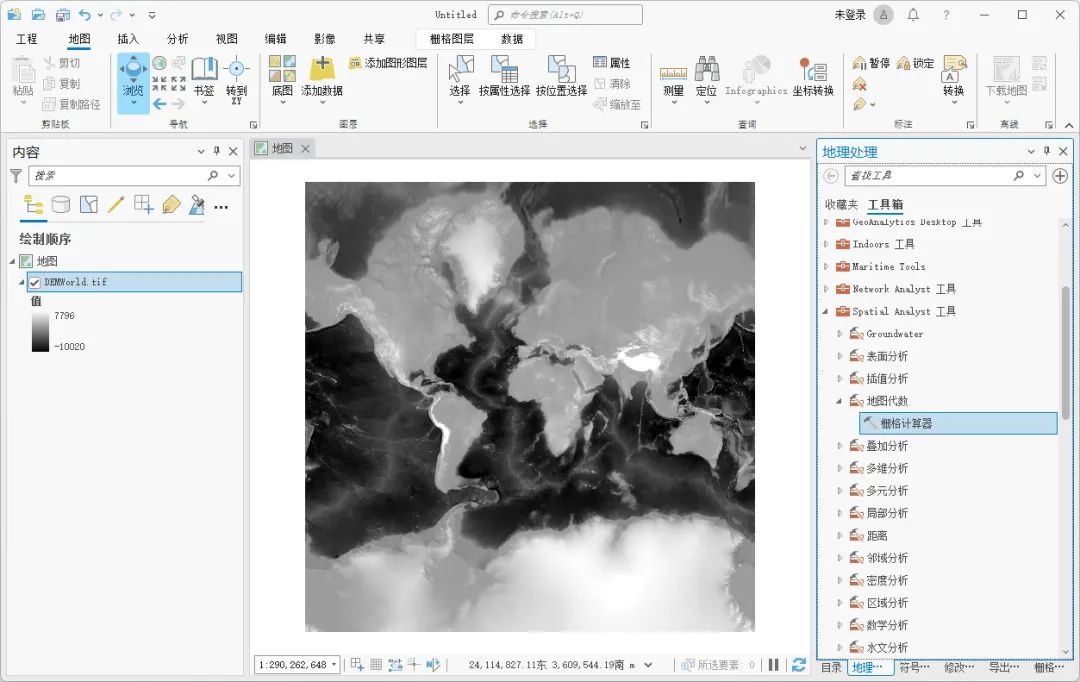Screen dimensions: 1080x682
Task: Open the 插入 ribbon tab
Action: 128,39
